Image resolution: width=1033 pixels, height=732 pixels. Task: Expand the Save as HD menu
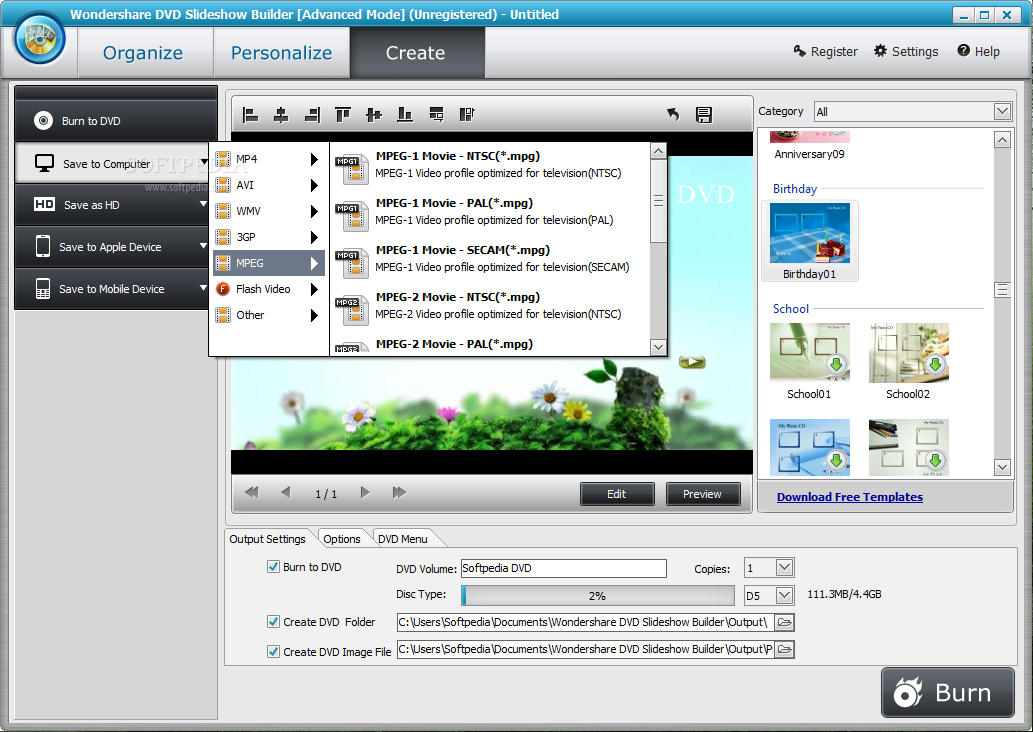click(x=204, y=204)
